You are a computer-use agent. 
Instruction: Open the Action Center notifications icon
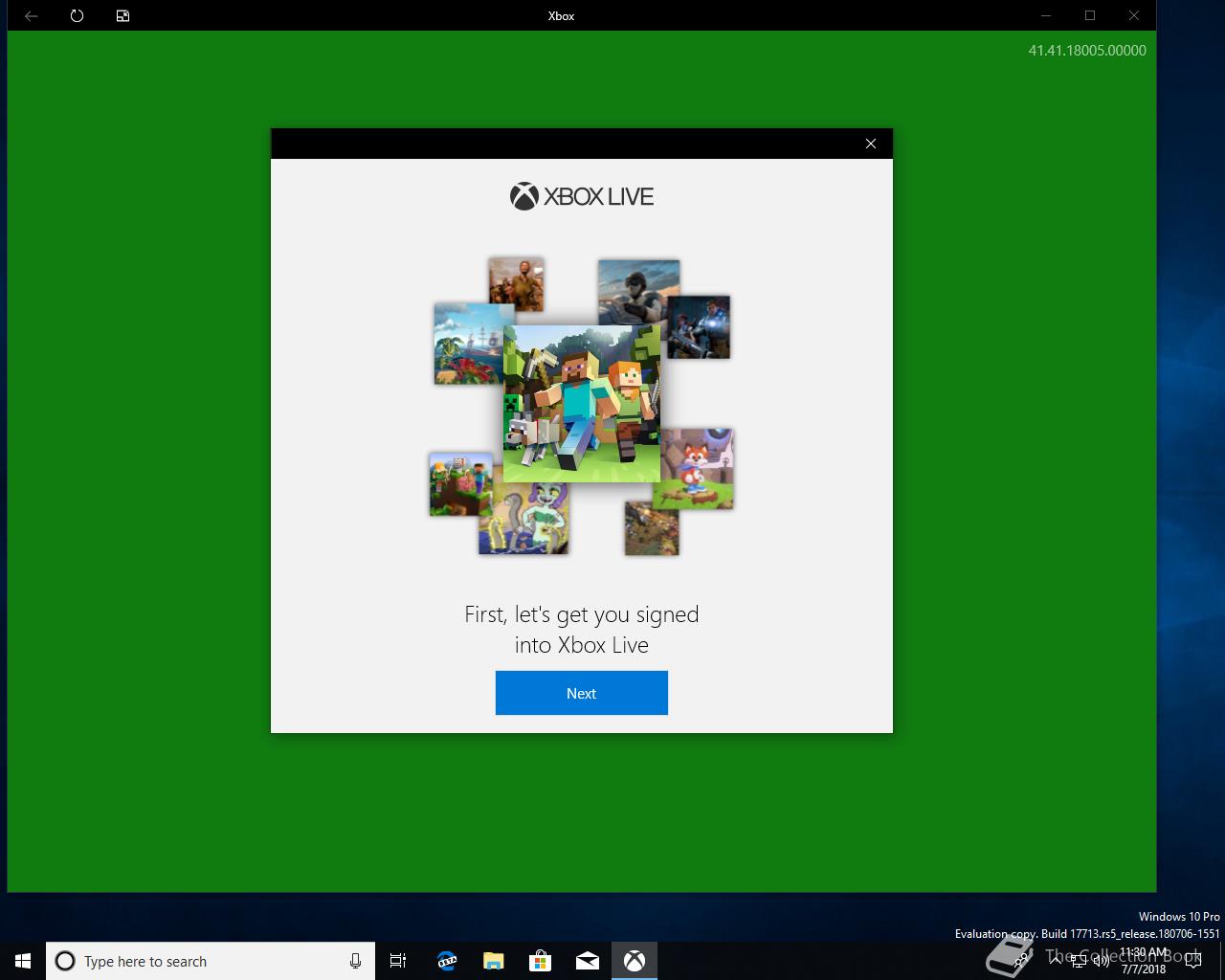[1192, 961]
